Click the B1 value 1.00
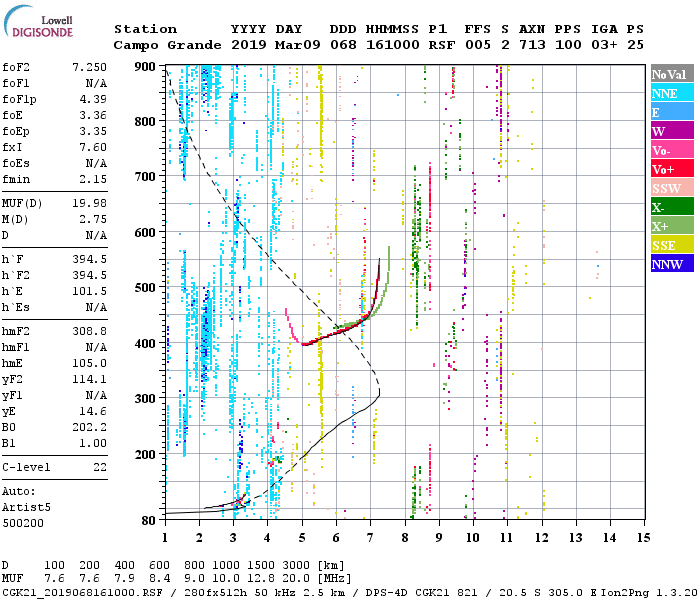 pos(93,443)
